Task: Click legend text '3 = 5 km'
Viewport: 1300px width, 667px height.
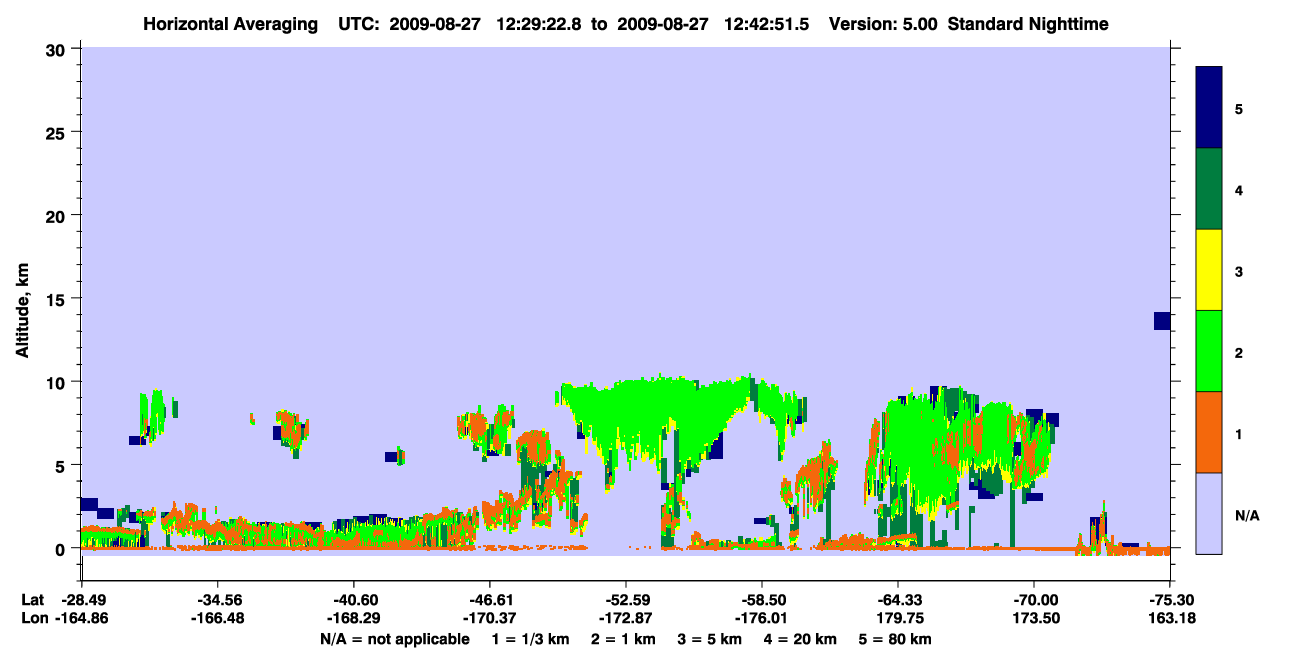Action: click(710, 639)
